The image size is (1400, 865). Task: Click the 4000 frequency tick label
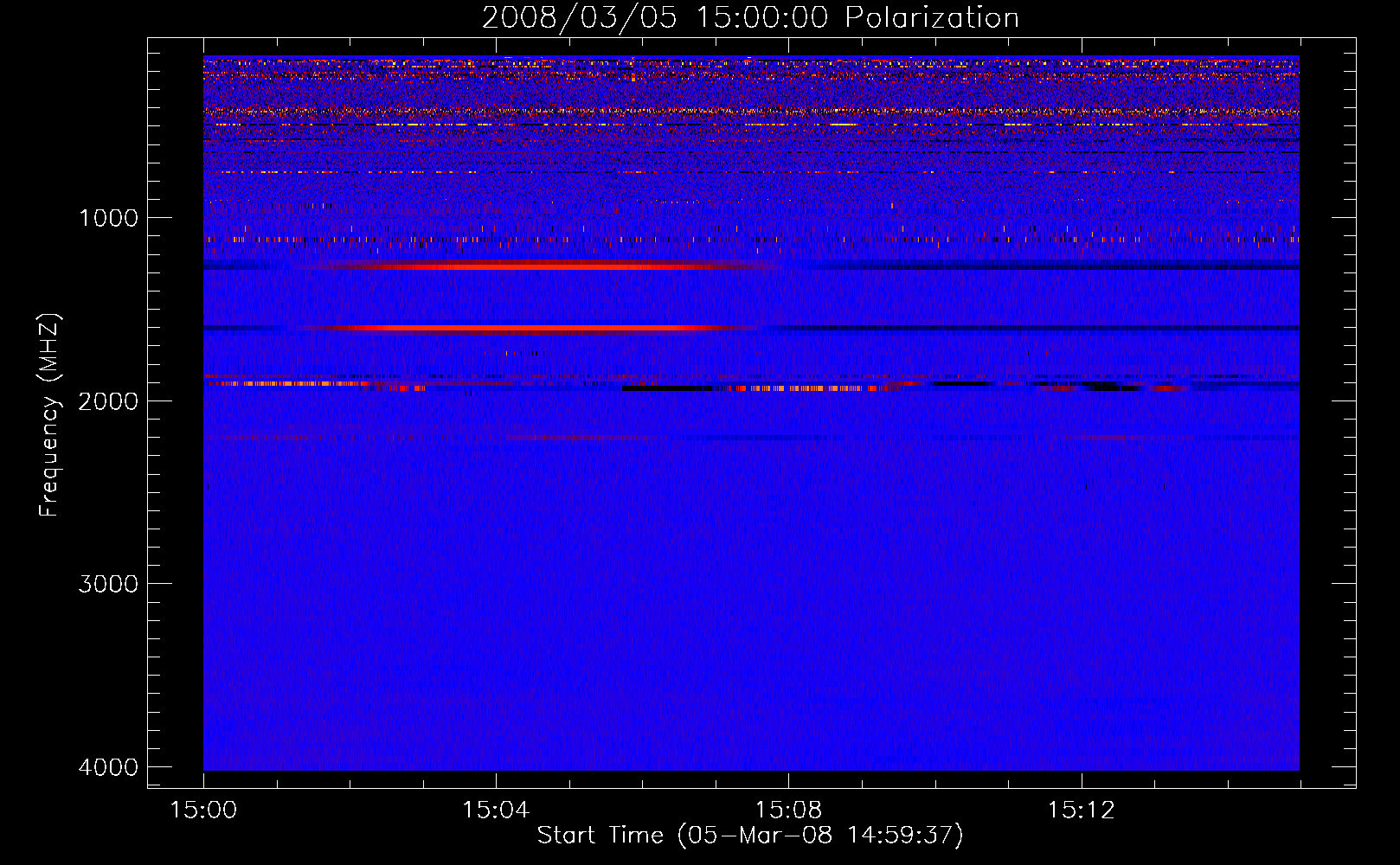108,767
